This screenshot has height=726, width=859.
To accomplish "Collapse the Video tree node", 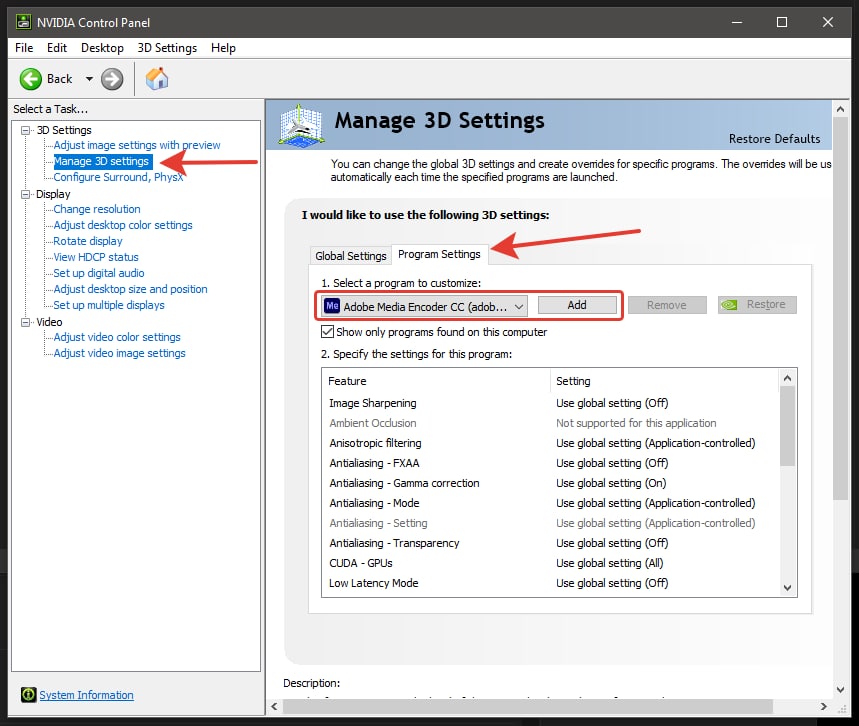I will 25,322.
